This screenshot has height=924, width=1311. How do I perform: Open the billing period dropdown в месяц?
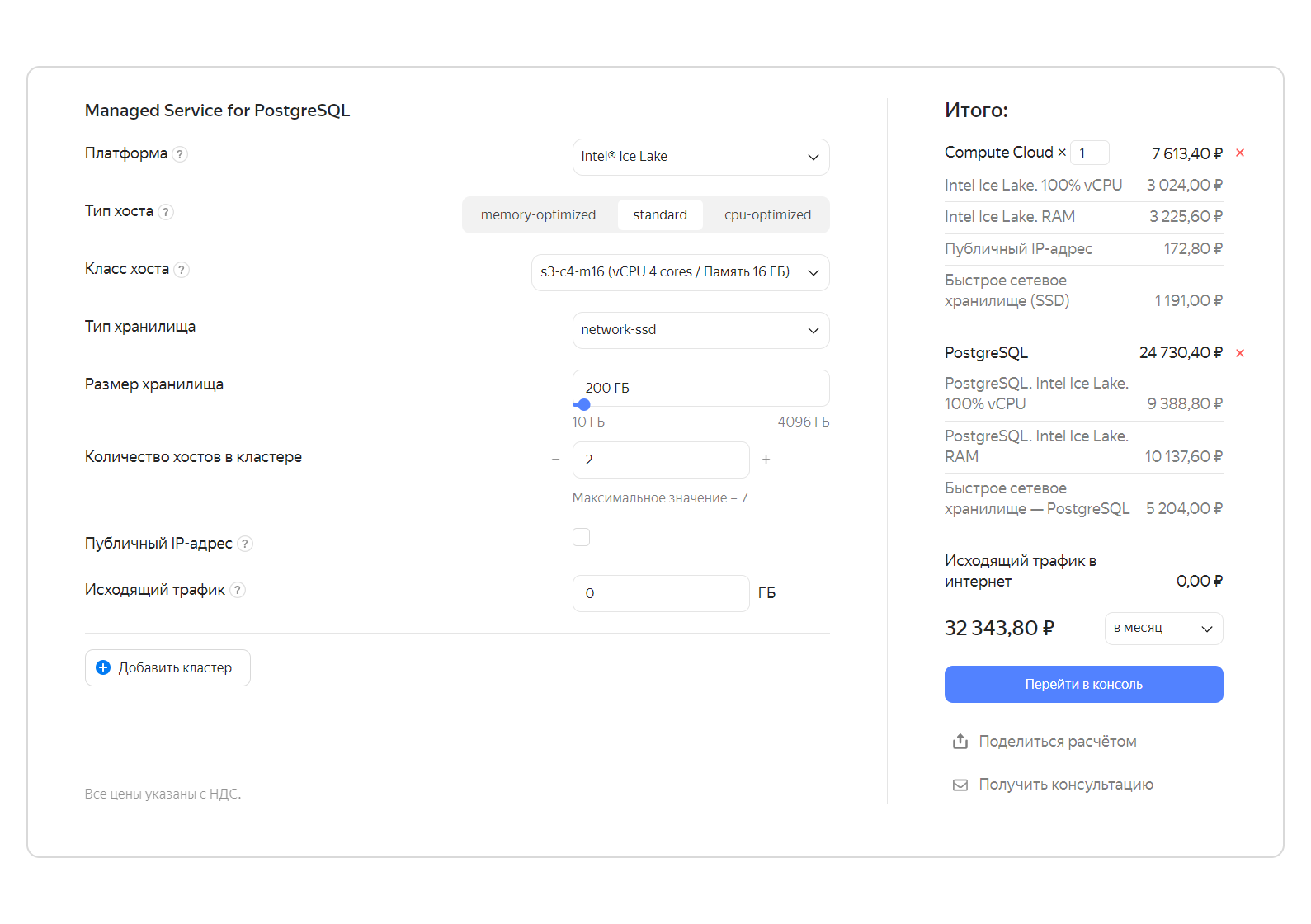pos(1164,629)
